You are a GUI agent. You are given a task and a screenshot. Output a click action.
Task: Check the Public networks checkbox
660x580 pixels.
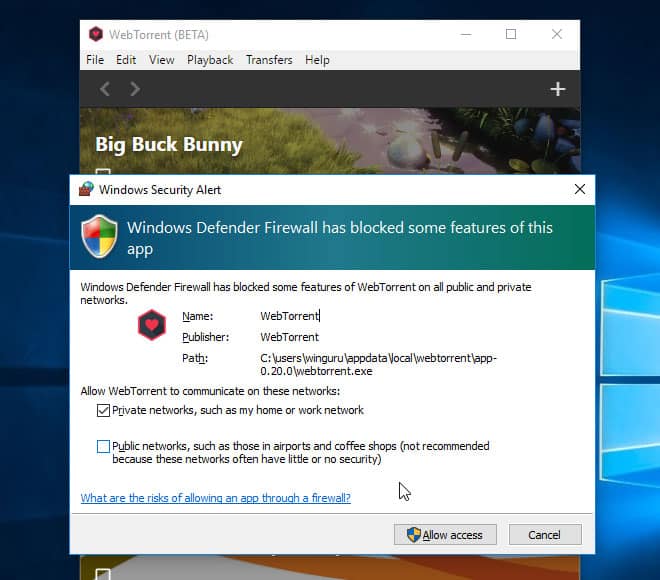point(103,446)
